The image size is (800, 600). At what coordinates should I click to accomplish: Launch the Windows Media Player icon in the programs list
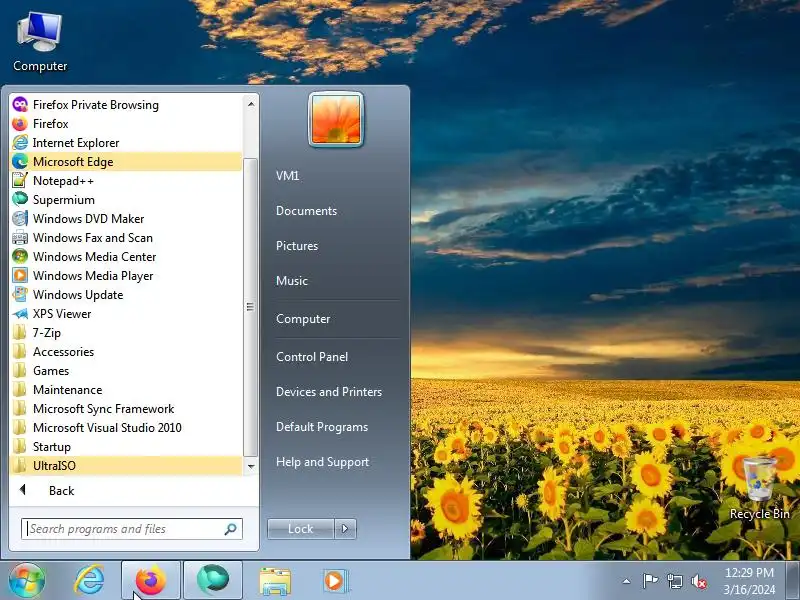pos(20,276)
